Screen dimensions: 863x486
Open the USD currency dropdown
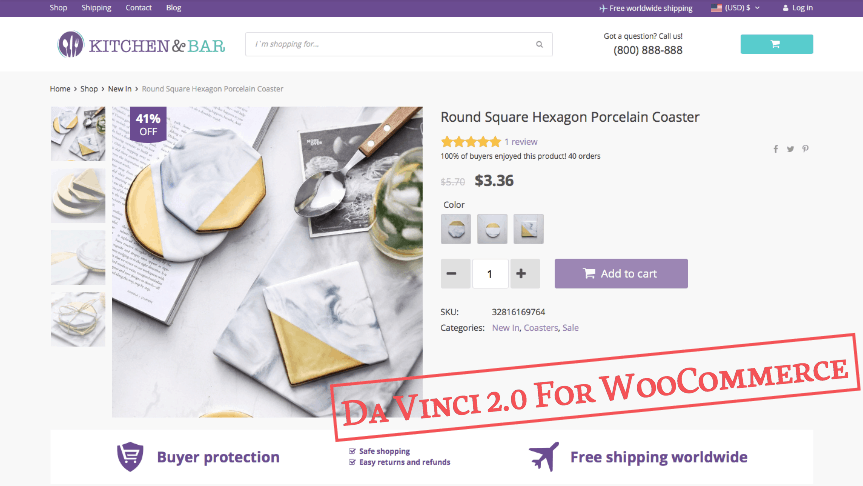pyautogui.click(x=735, y=8)
